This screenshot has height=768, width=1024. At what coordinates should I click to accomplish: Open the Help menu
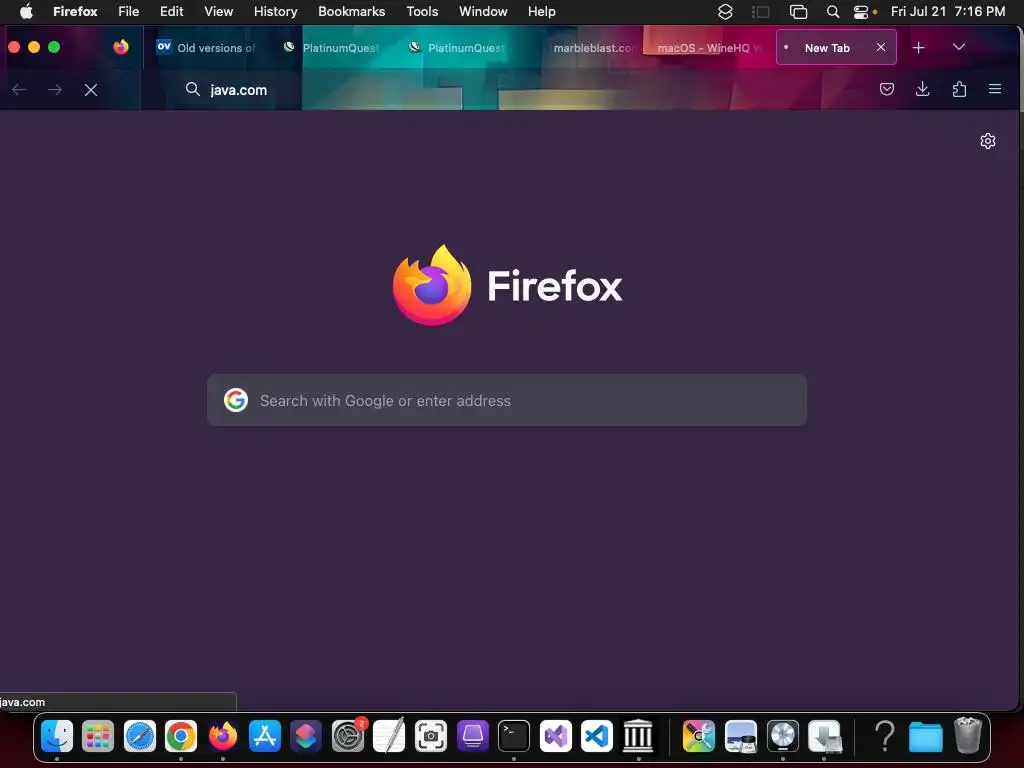(541, 12)
